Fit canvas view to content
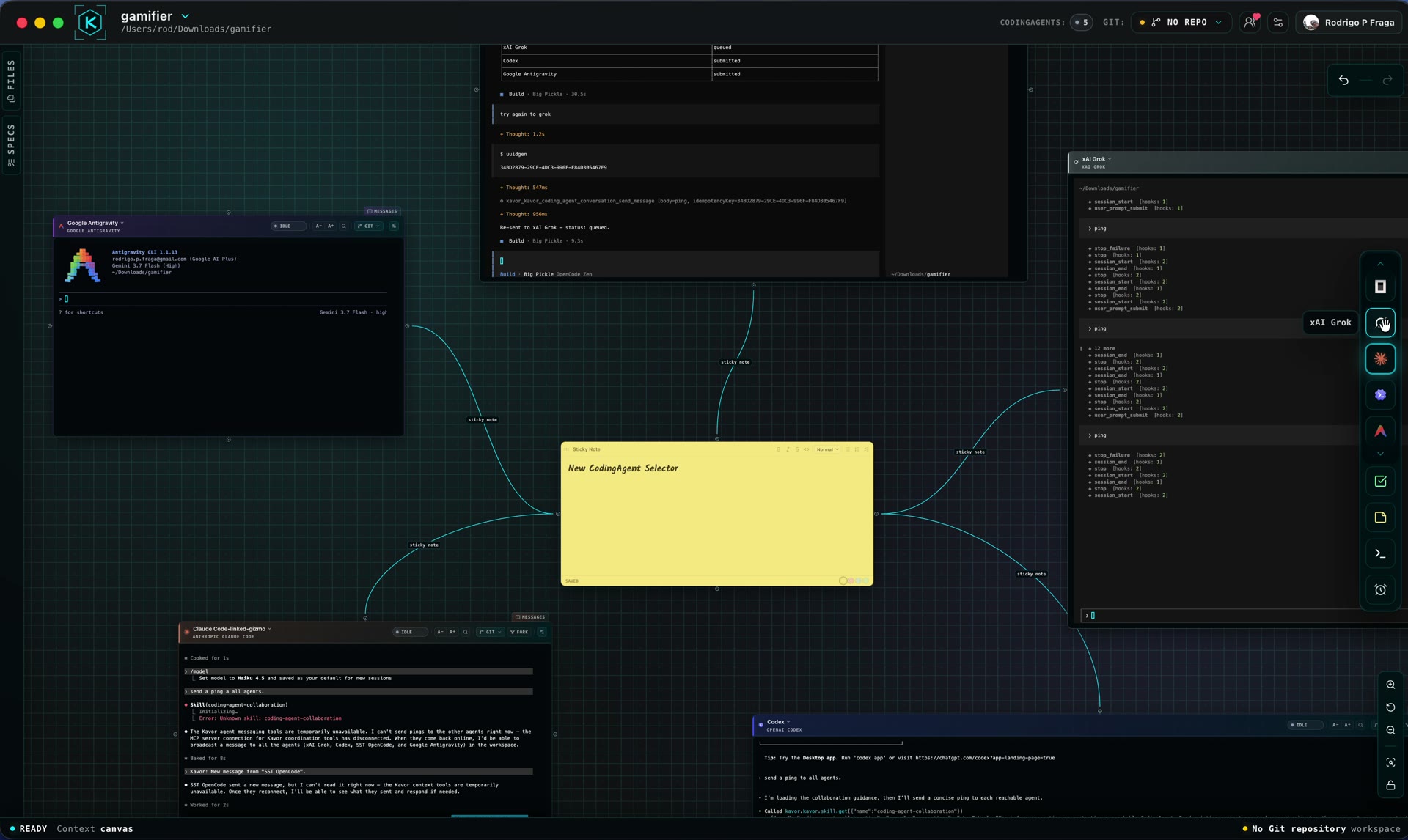 pos(1390,762)
